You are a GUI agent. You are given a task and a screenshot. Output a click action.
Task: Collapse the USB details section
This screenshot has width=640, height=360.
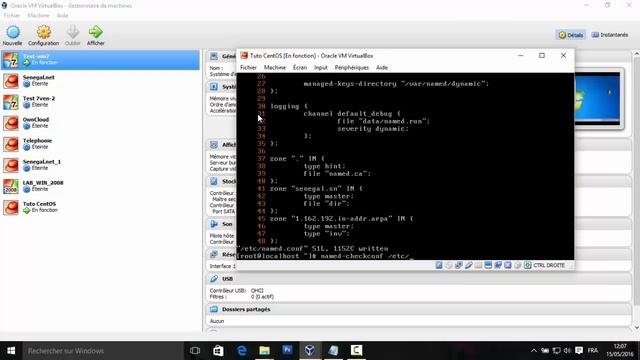(x=227, y=279)
